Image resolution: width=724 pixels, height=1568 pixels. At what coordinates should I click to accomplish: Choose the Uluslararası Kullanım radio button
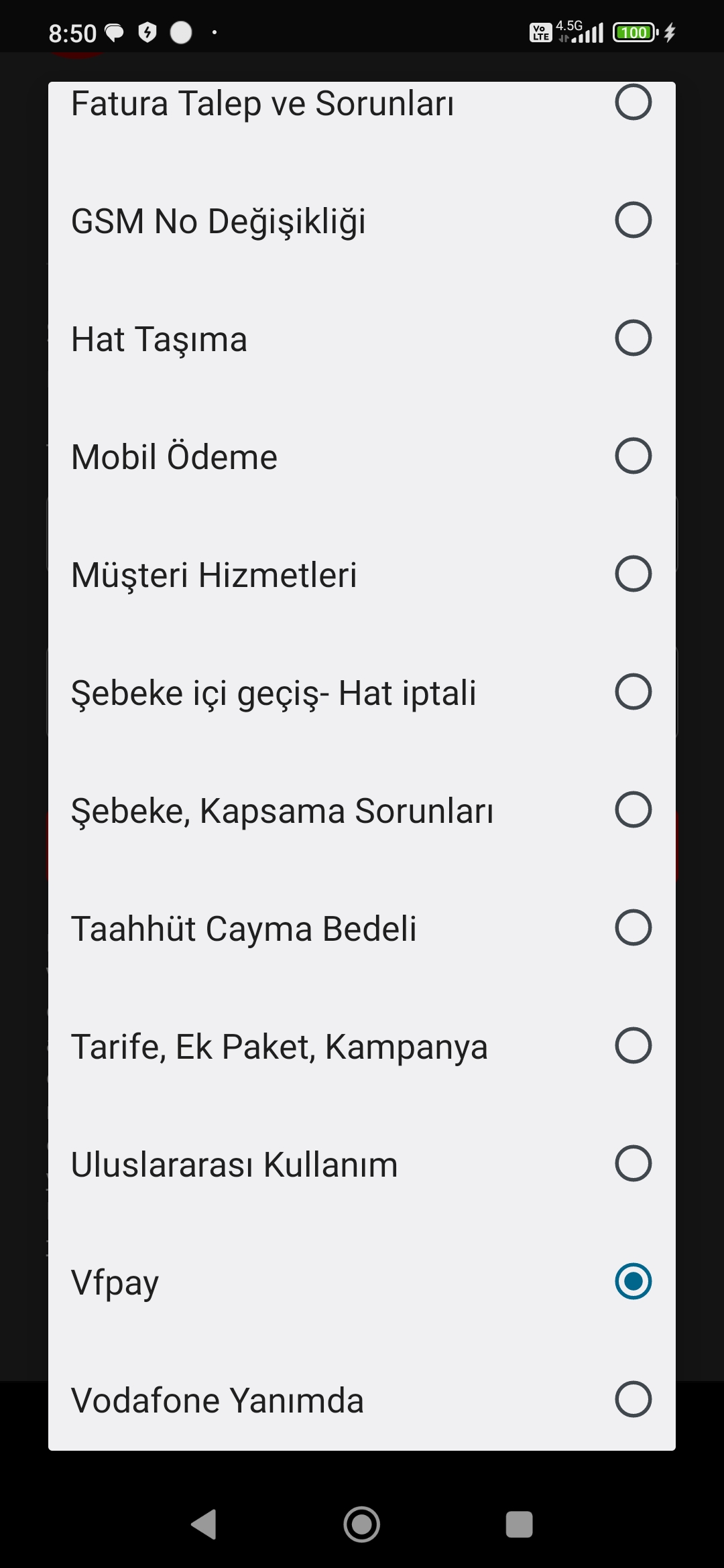[633, 1163]
